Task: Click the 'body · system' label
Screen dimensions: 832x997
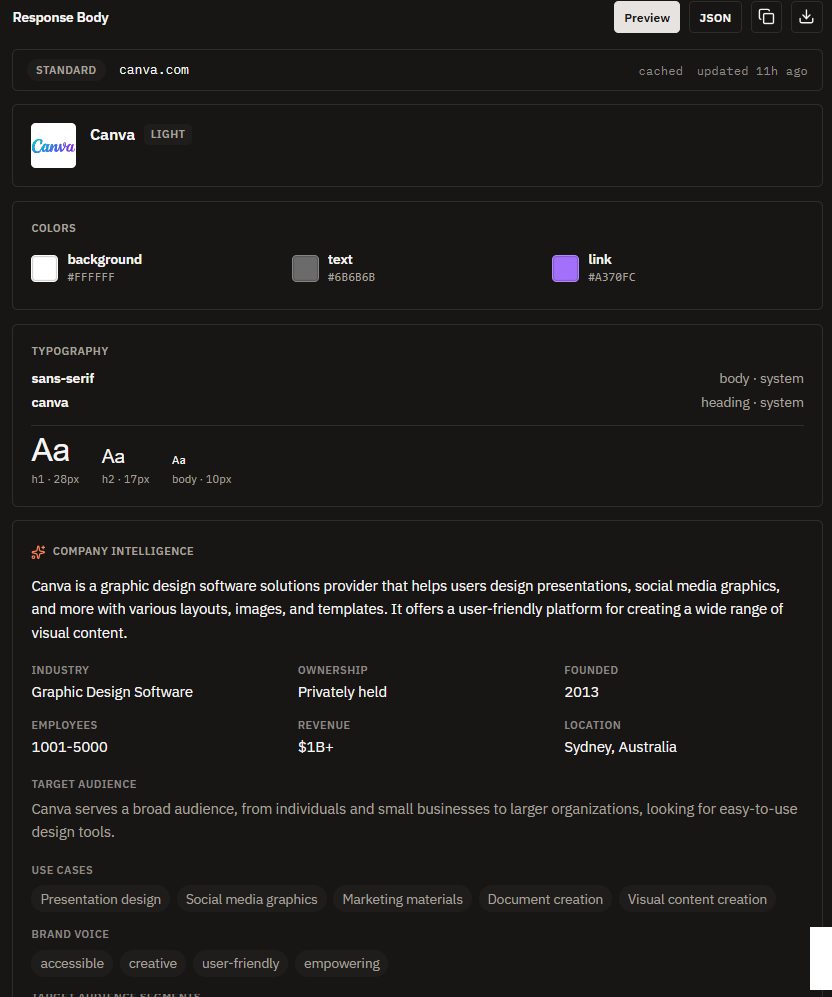Action: click(x=761, y=378)
